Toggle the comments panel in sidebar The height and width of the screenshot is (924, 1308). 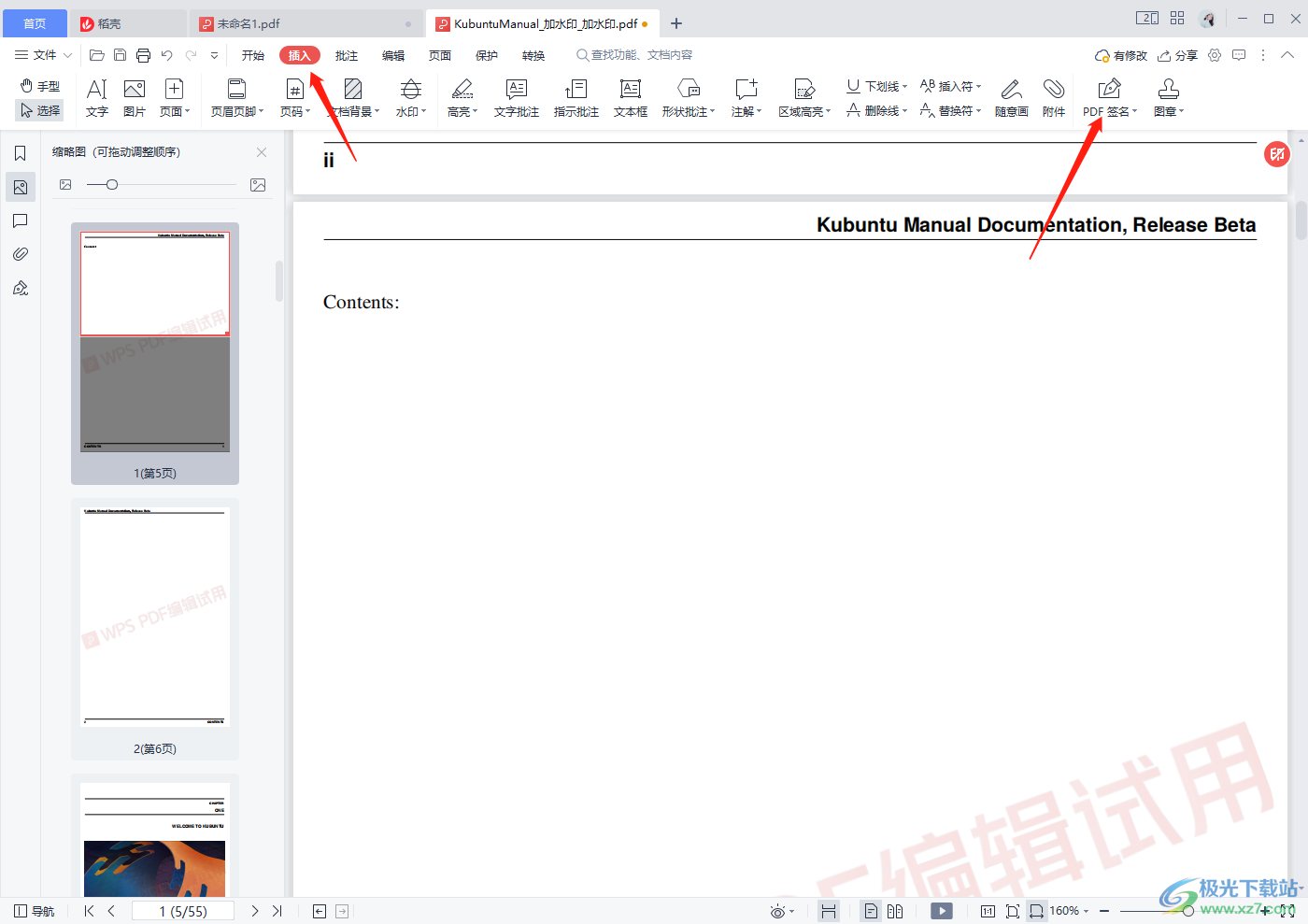[21, 220]
